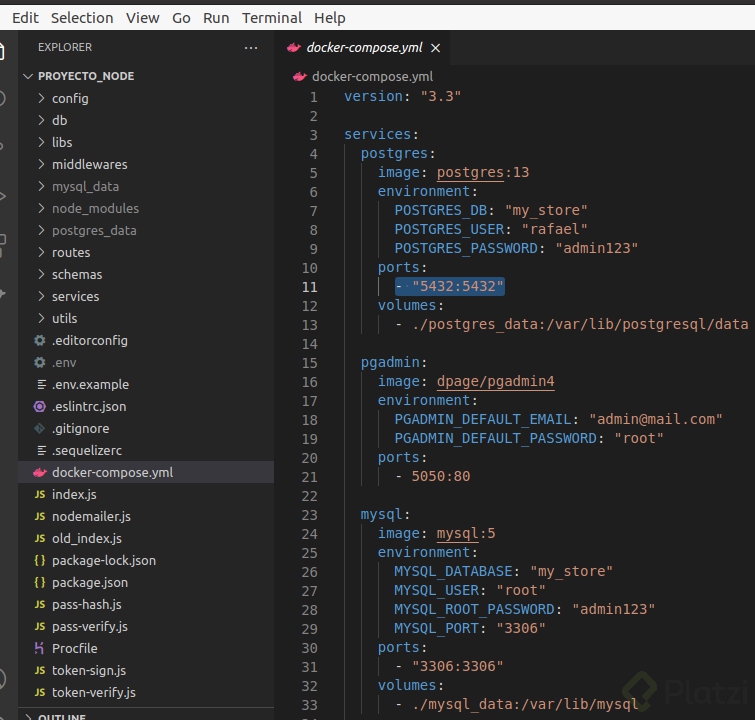The width and height of the screenshot is (755, 720).
Task: Follow the dpage/pgadmin4 image link
Action: tap(495, 381)
